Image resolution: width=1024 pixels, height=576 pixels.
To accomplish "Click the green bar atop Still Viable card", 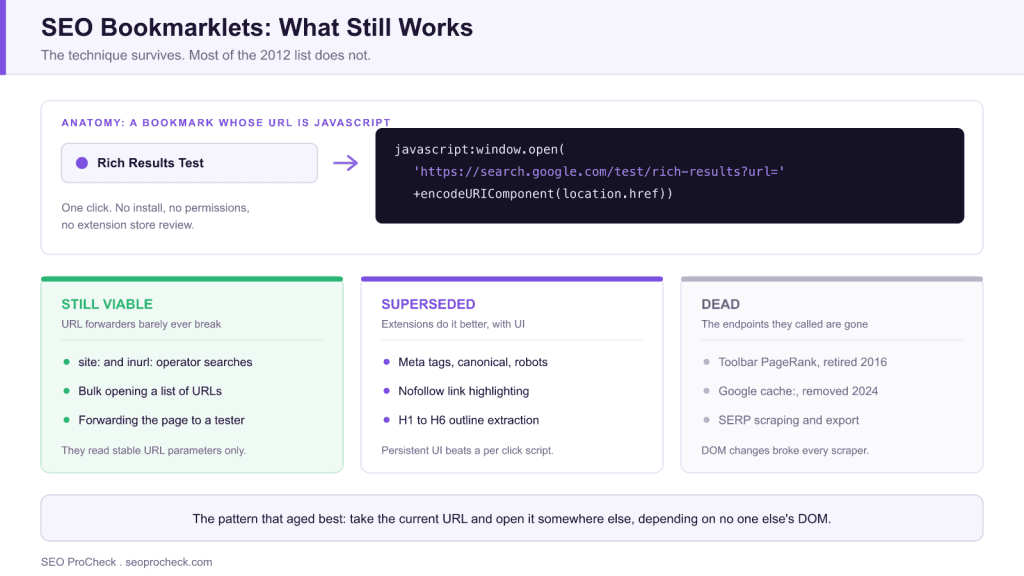I will (x=192, y=279).
